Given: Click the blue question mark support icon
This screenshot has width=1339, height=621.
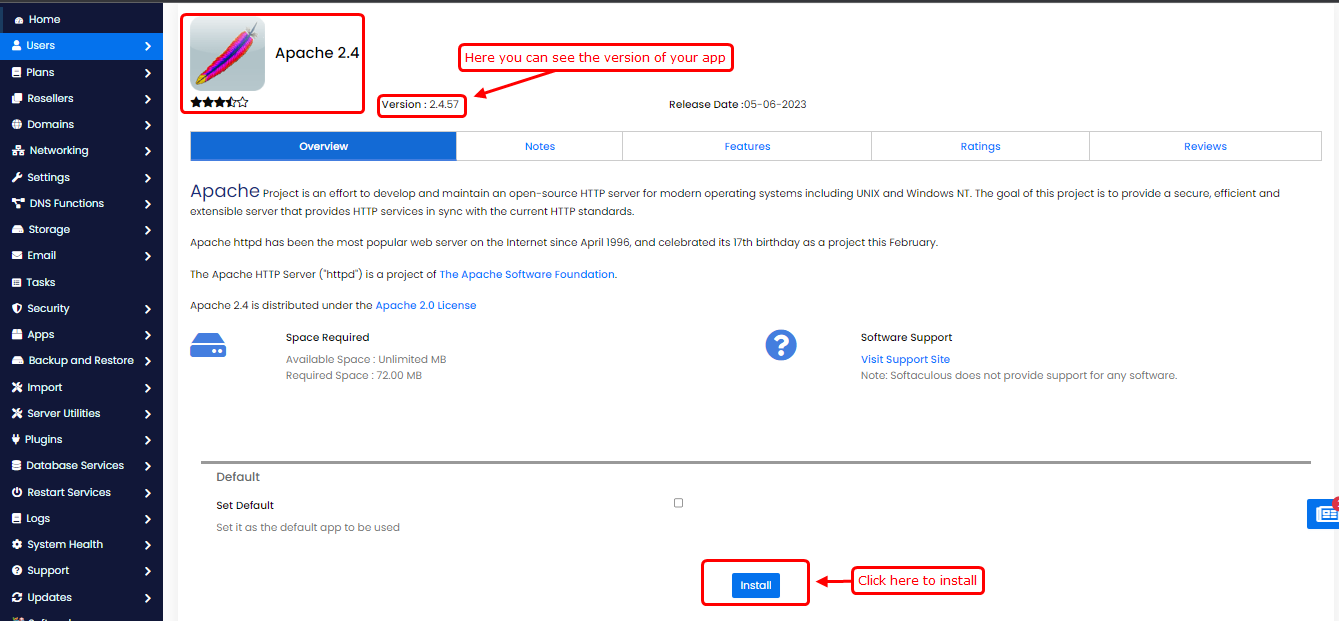Looking at the screenshot, I should [x=780, y=345].
